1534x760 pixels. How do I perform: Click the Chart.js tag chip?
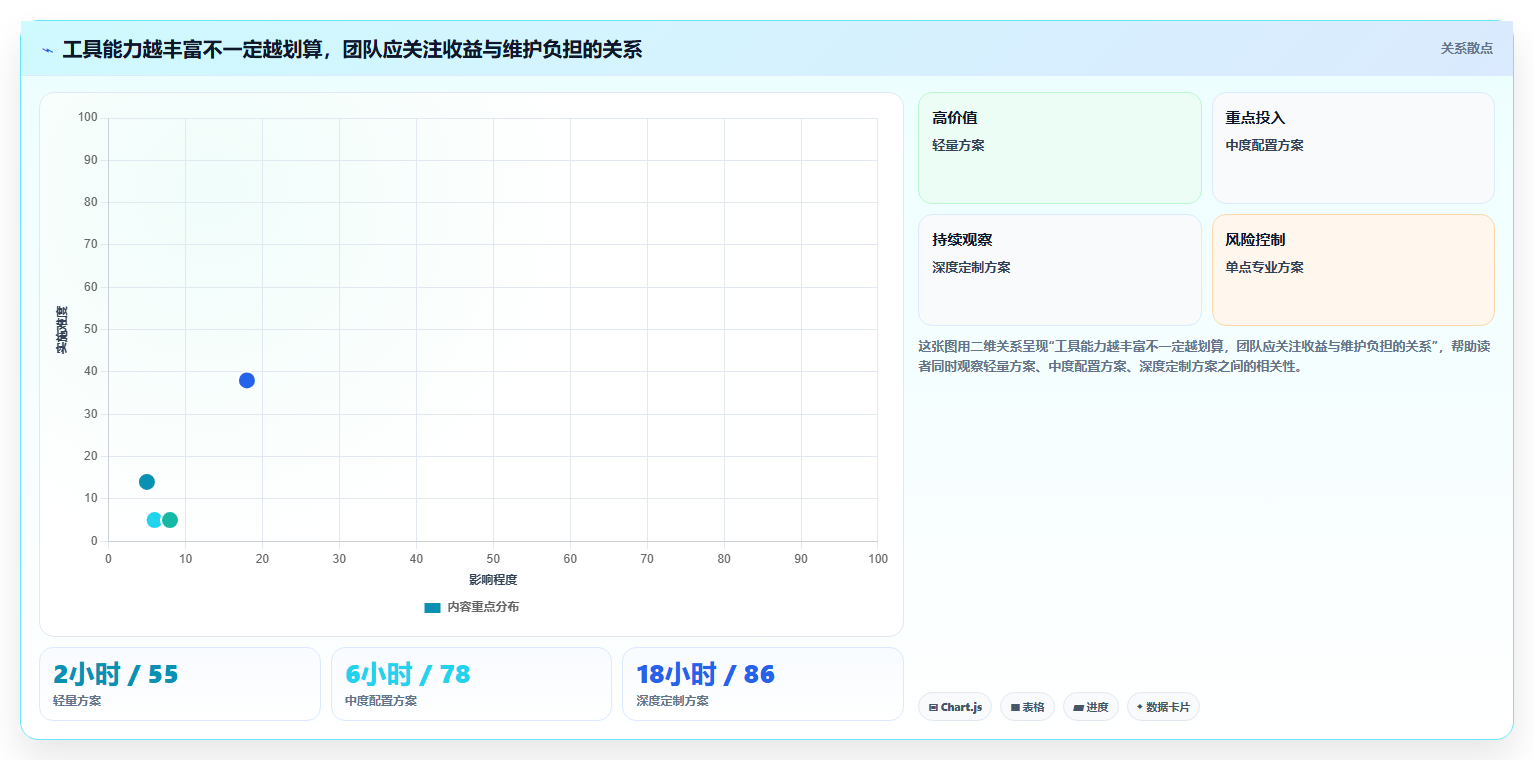(x=955, y=707)
